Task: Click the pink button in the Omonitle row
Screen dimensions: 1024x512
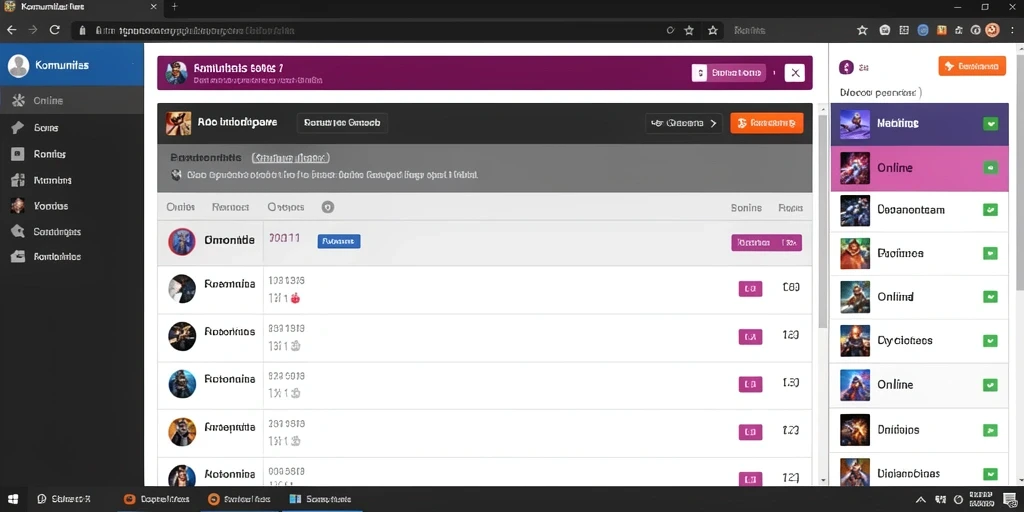Action: click(x=767, y=242)
